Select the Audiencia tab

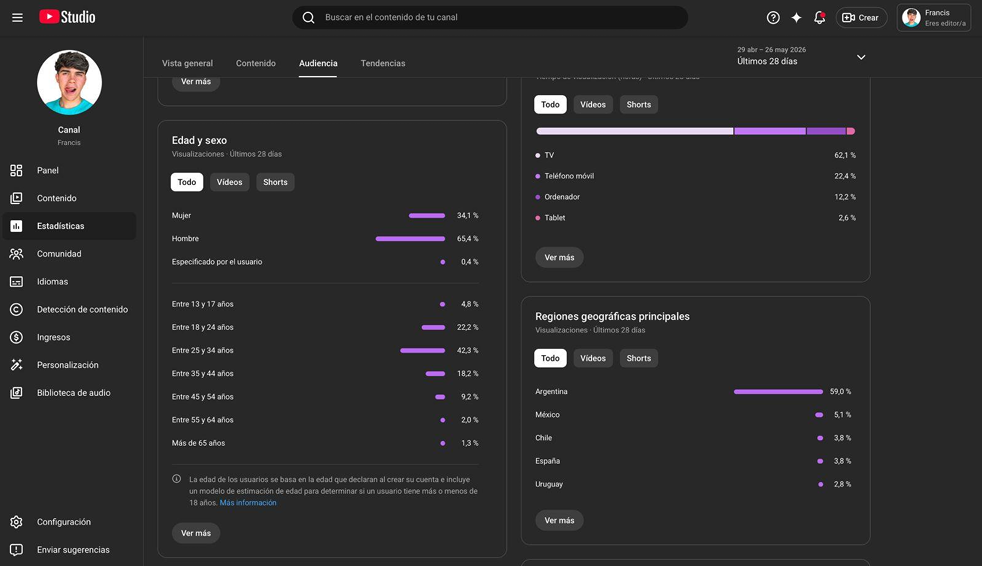(x=318, y=63)
